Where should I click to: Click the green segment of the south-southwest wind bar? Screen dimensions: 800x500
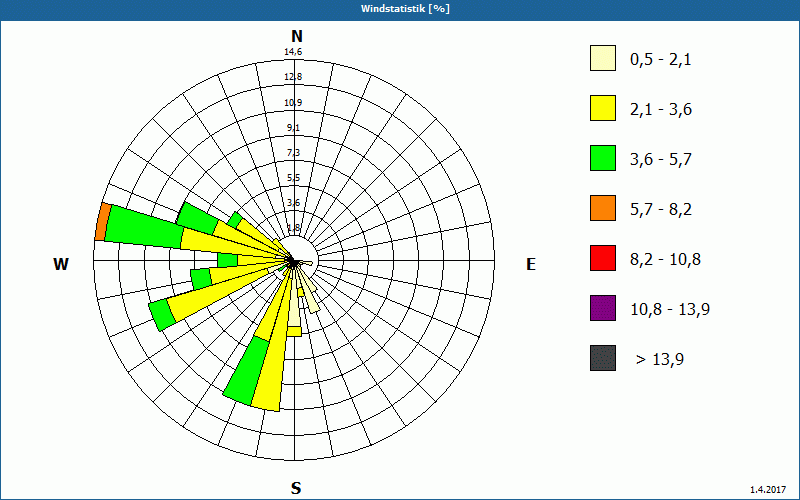click(x=247, y=371)
